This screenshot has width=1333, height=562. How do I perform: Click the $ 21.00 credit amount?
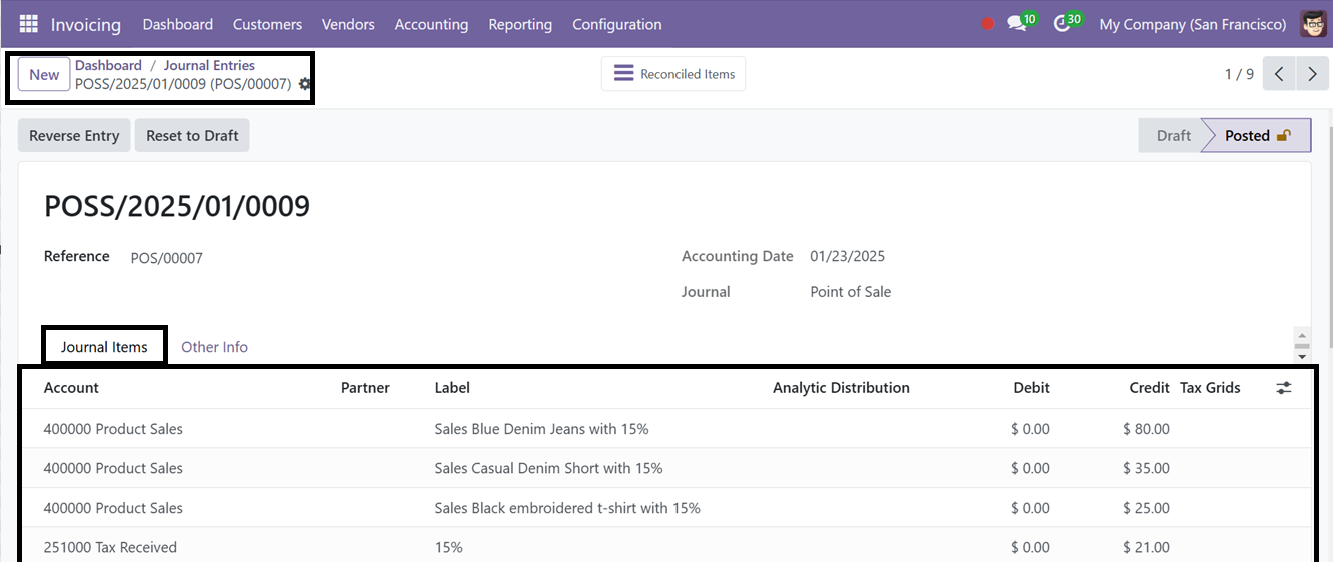coord(1146,547)
